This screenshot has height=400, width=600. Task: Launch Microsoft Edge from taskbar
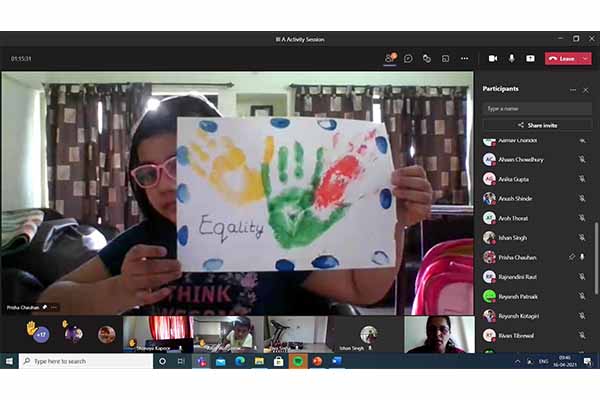tap(240, 361)
